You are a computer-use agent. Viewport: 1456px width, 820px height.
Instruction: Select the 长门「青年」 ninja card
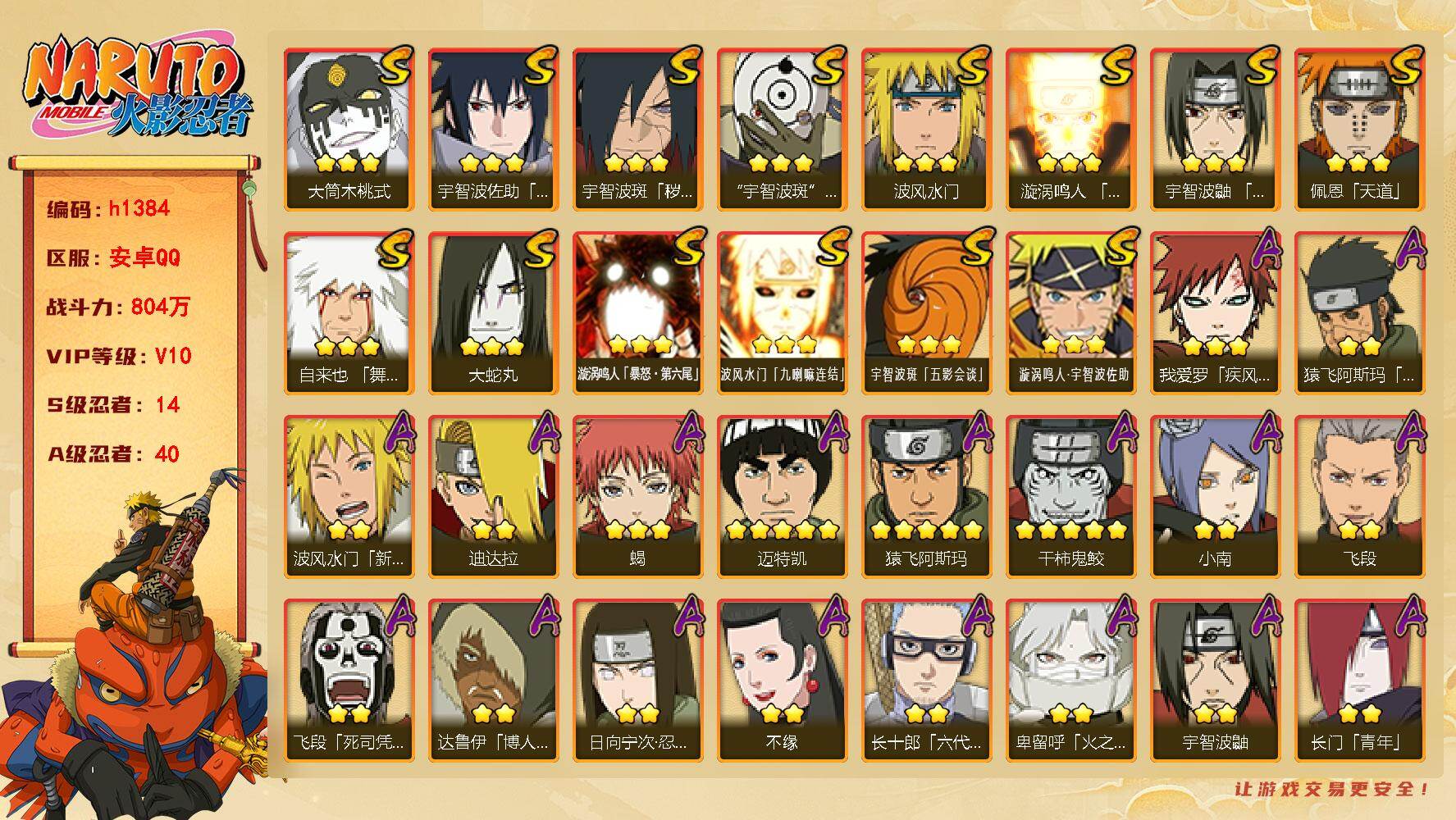coord(1359,680)
